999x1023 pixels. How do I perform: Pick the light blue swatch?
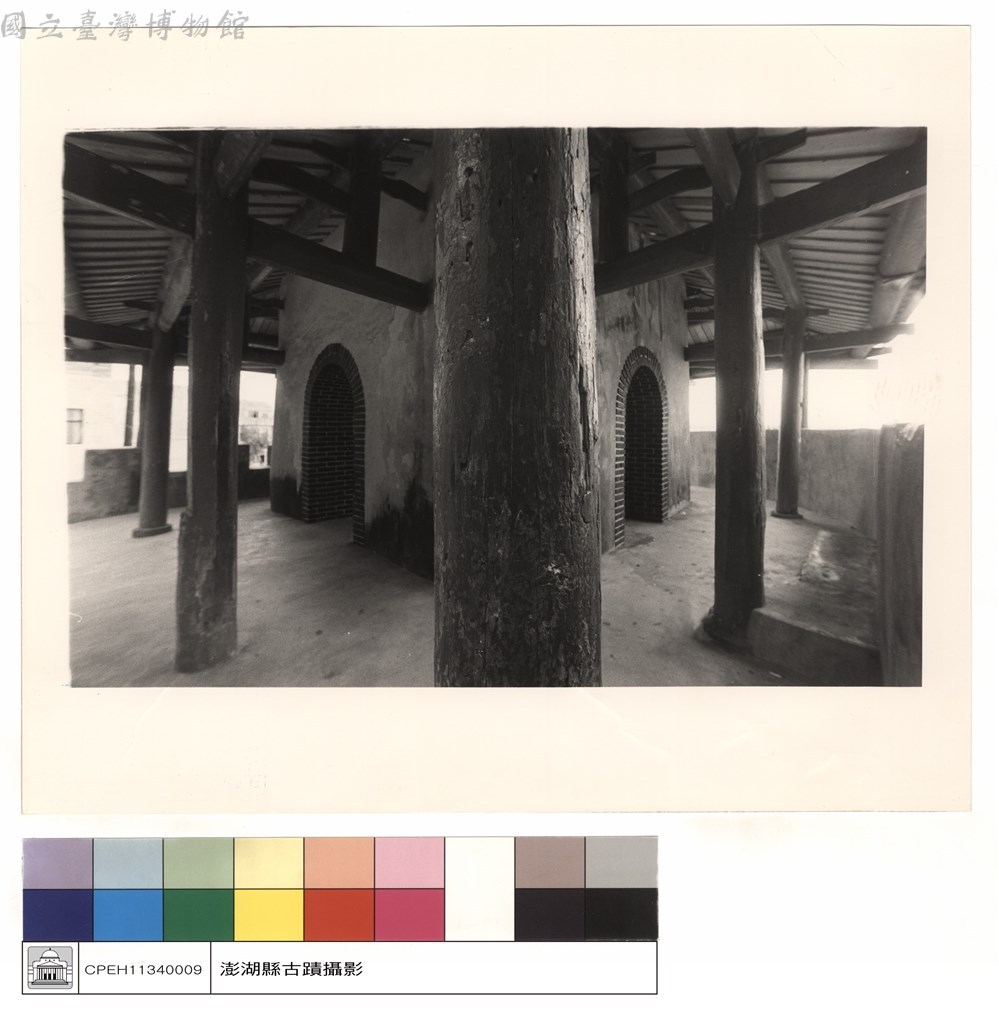pos(128,863)
